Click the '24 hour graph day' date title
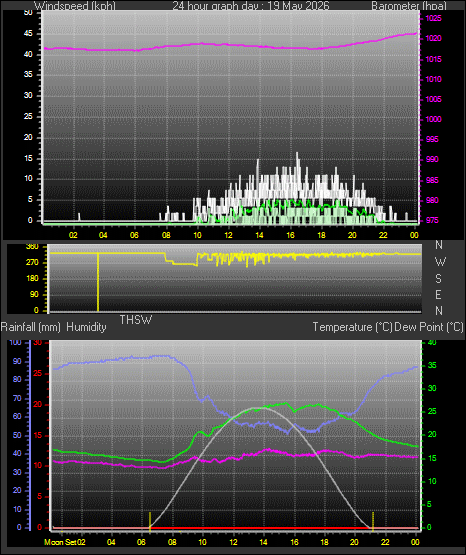466x555 pixels. click(251, 6)
